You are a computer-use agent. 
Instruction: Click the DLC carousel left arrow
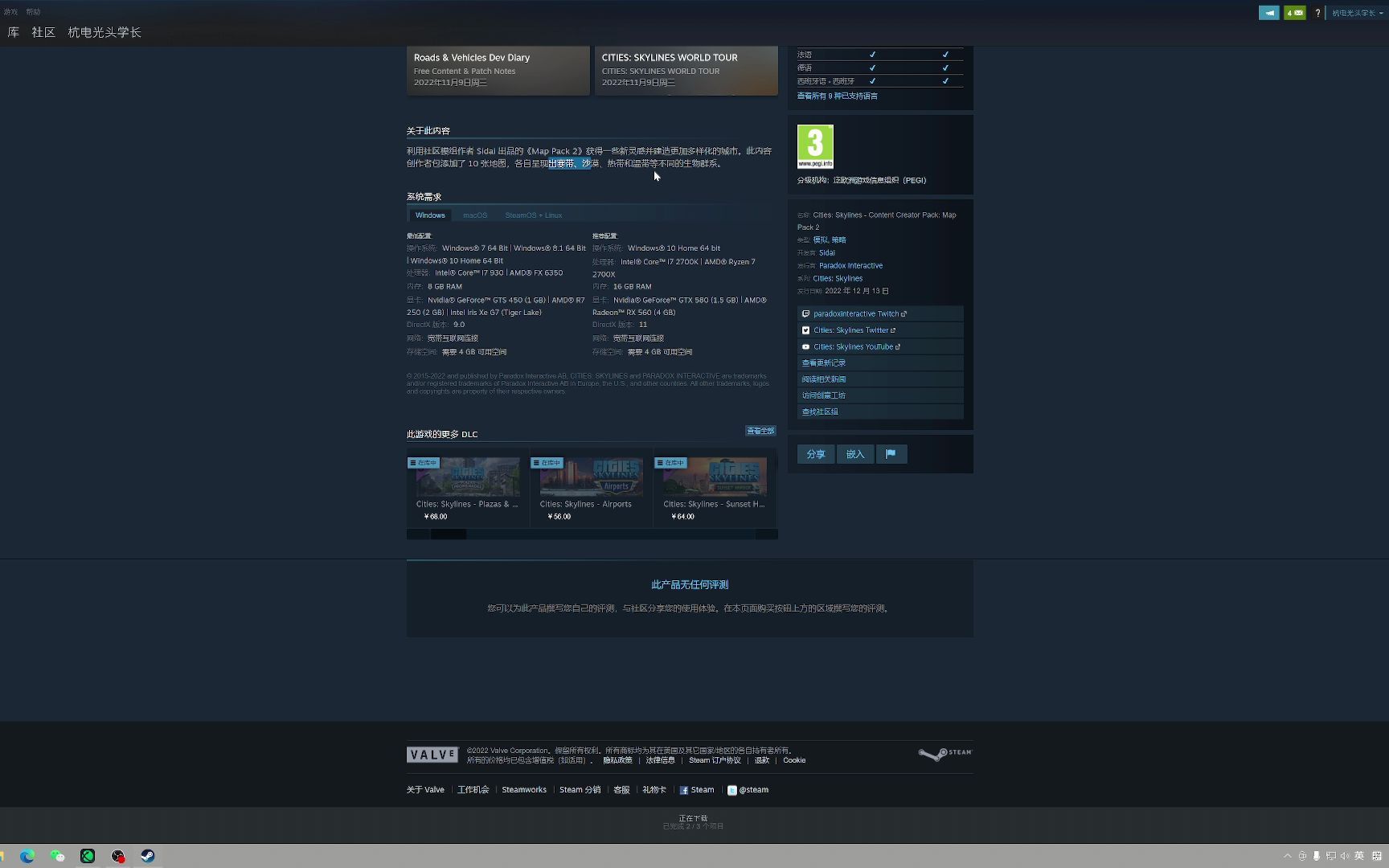click(417, 534)
